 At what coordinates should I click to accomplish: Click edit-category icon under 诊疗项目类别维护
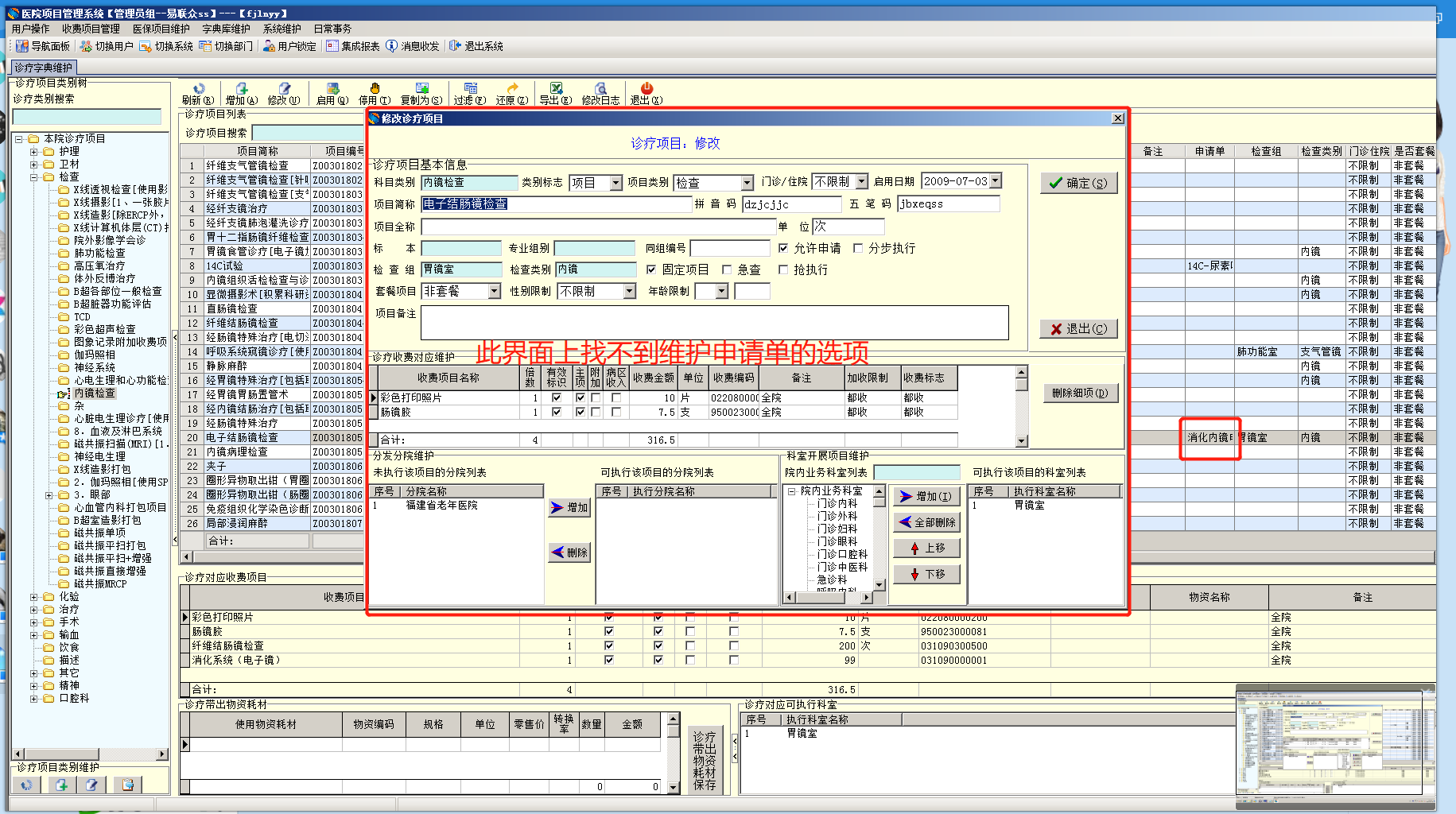pyautogui.click(x=92, y=785)
